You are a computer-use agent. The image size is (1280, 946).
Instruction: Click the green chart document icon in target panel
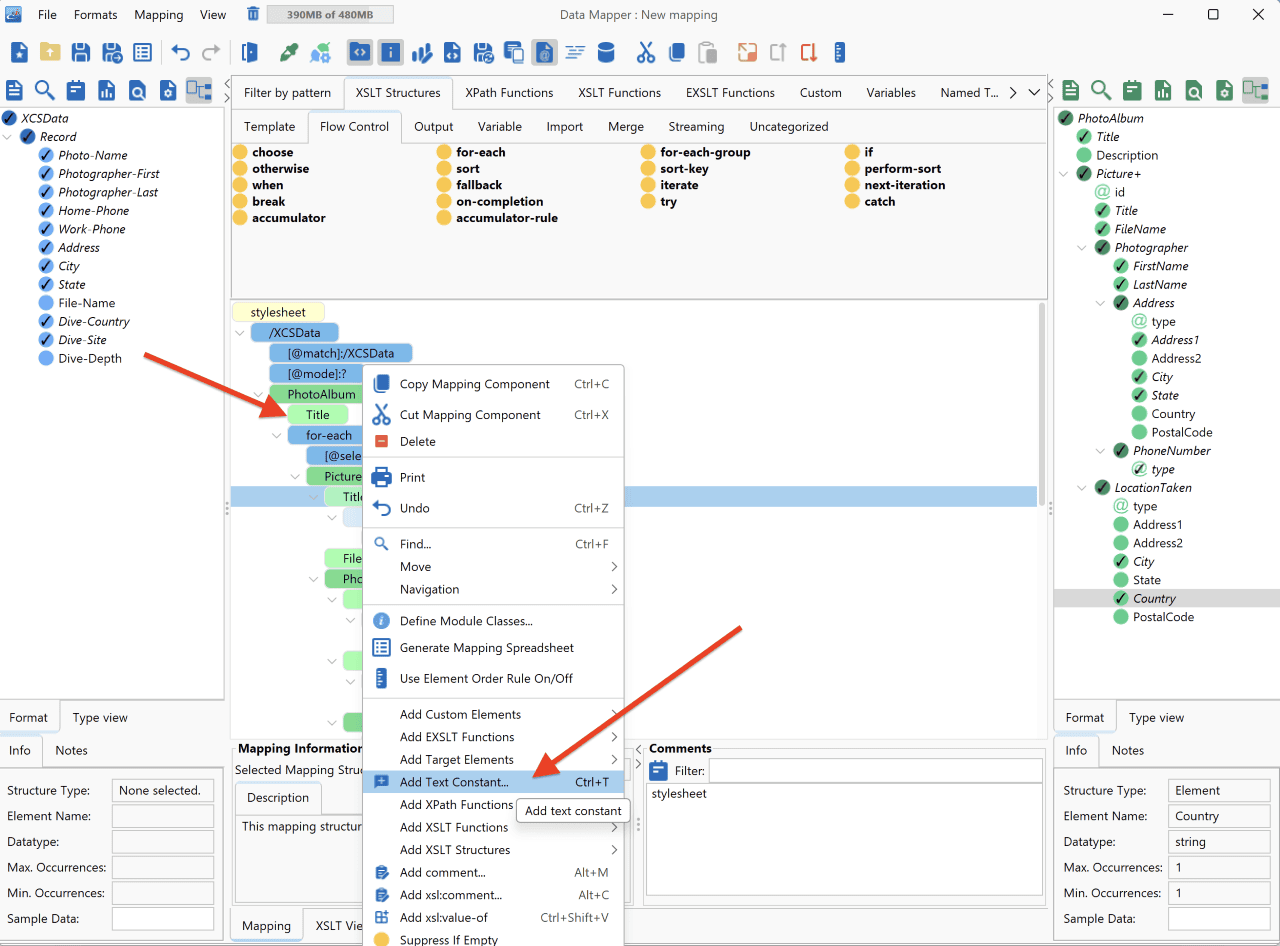[1163, 91]
